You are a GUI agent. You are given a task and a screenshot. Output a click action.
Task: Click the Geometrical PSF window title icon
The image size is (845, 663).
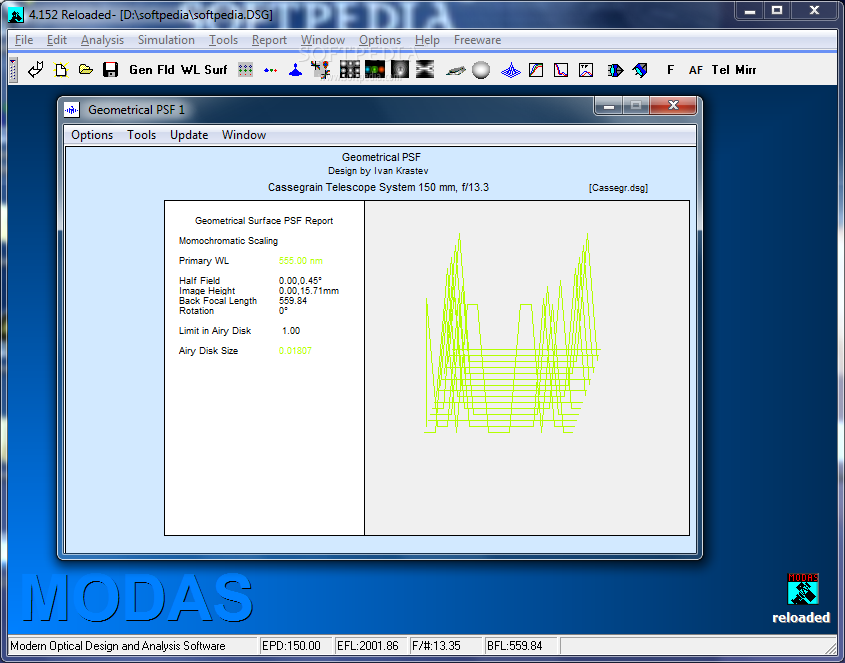pos(72,110)
